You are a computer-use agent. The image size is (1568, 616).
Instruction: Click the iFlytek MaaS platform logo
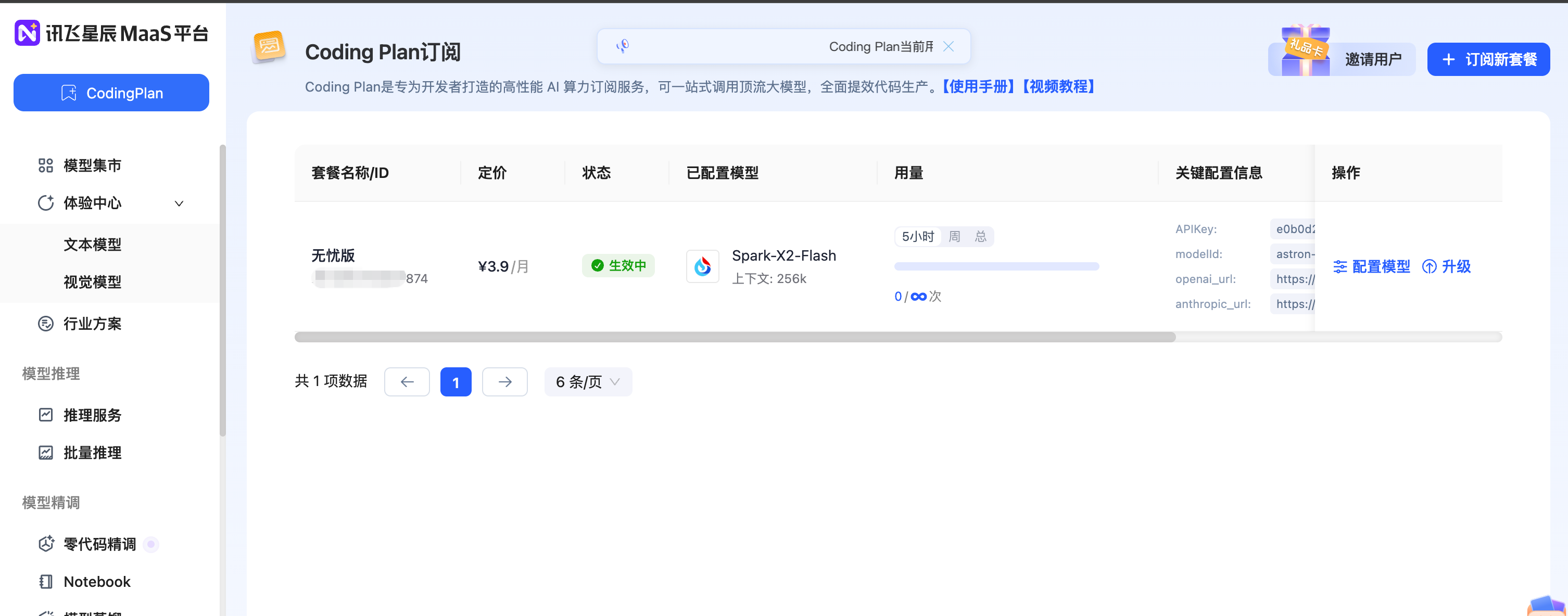111,33
